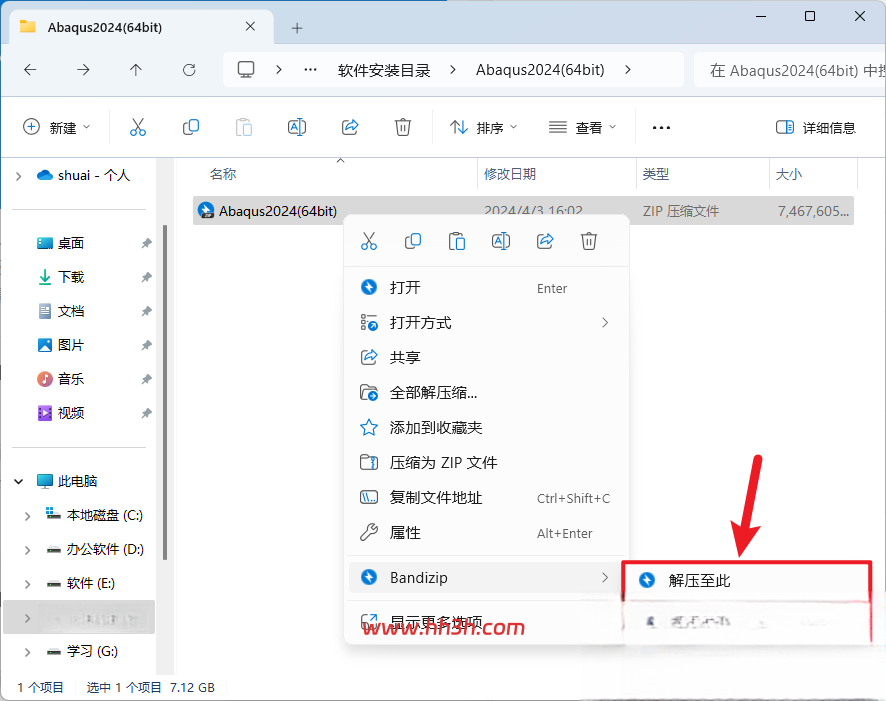Click the This PC monitor icon in address bar

pos(246,69)
